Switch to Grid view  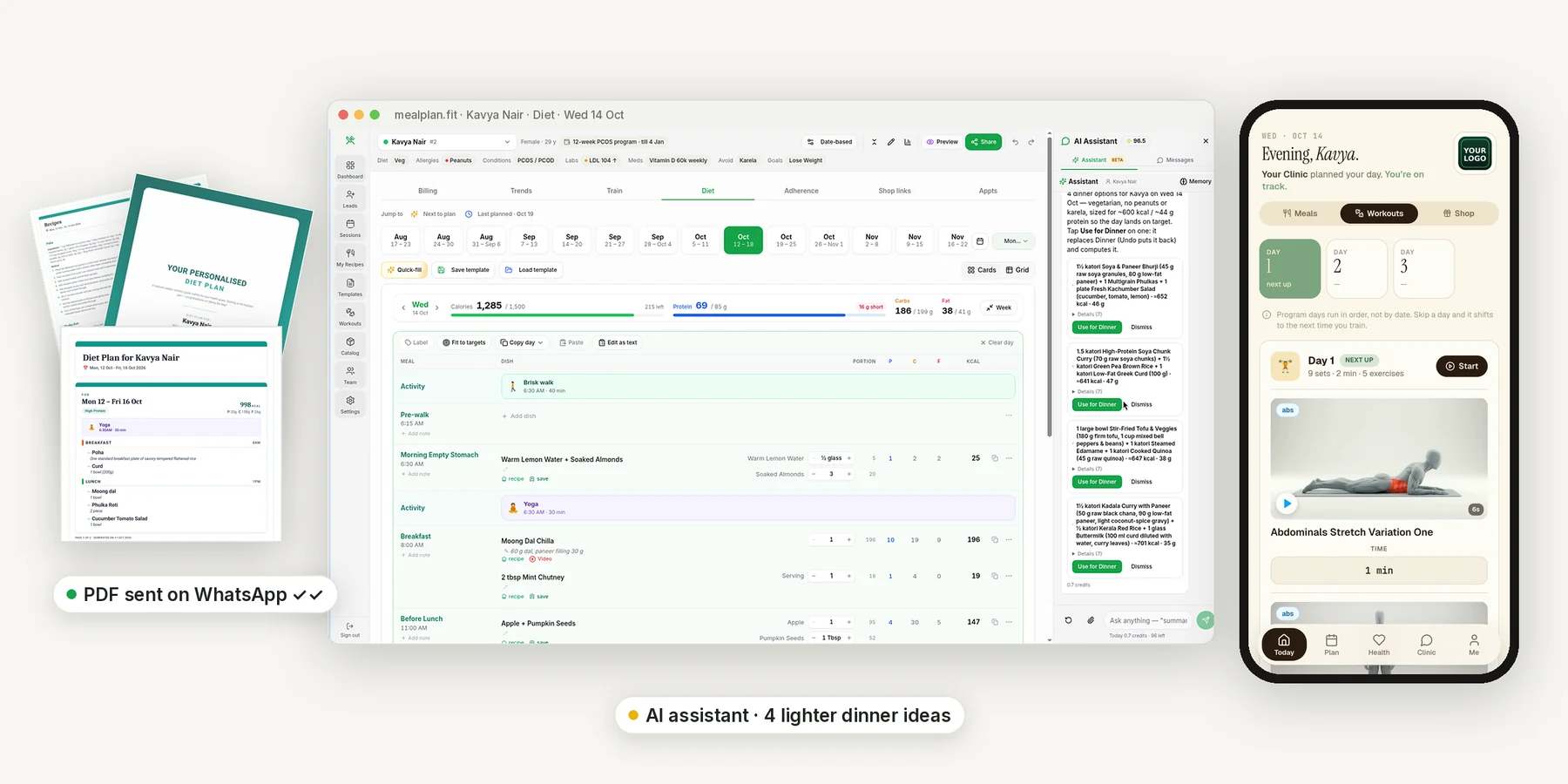pos(1017,270)
